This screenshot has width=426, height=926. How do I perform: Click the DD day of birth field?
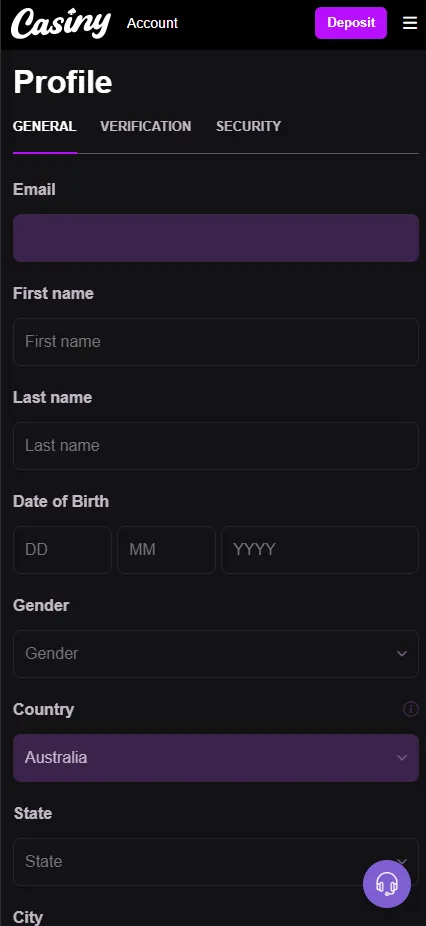click(x=63, y=550)
